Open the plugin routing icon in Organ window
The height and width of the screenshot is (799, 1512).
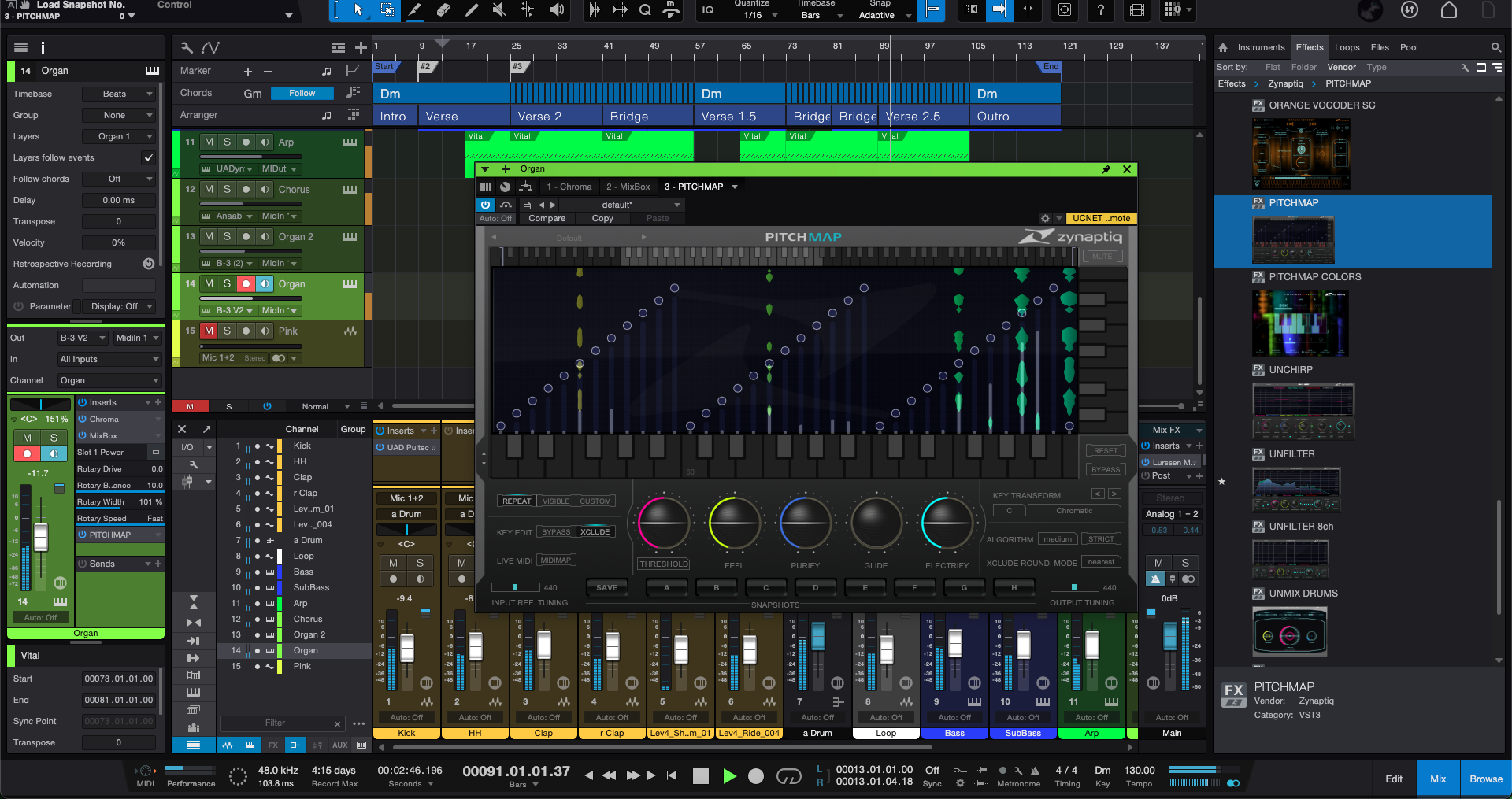(x=526, y=187)
